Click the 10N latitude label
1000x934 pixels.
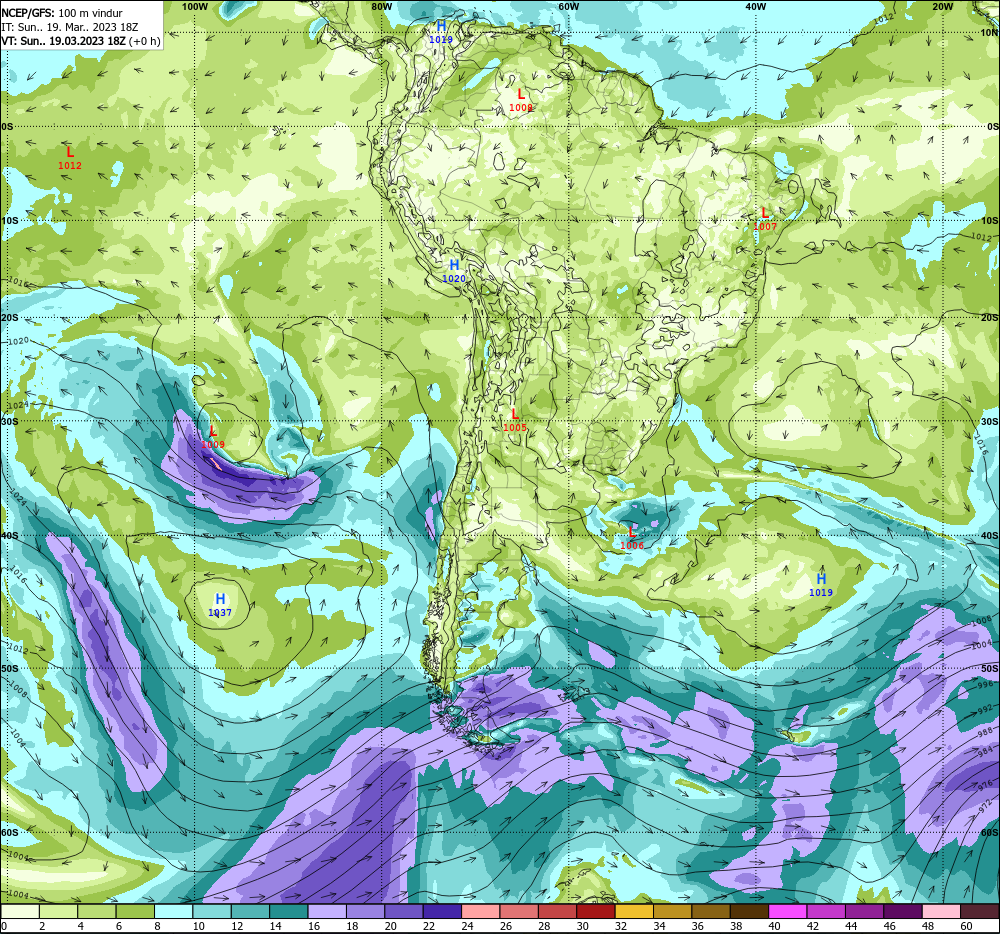tap(989, 33)
